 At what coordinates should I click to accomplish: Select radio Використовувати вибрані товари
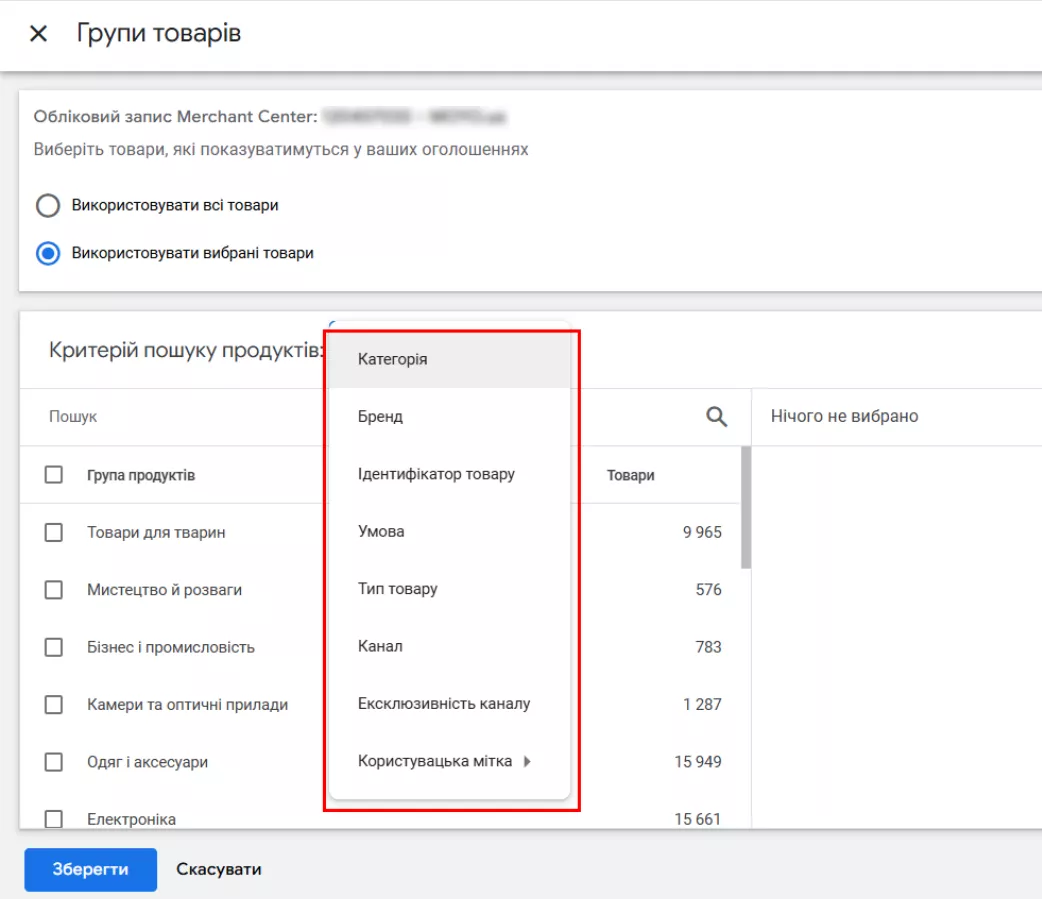tap(48, 254)
